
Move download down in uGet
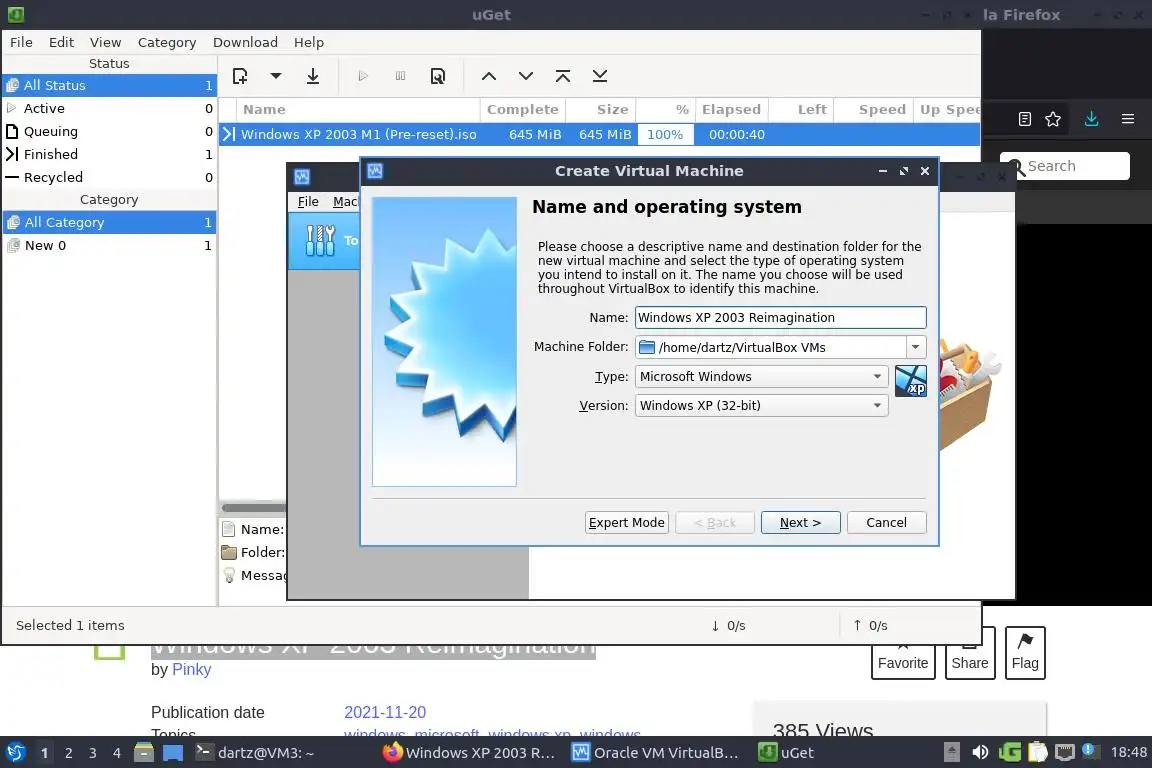526,76
